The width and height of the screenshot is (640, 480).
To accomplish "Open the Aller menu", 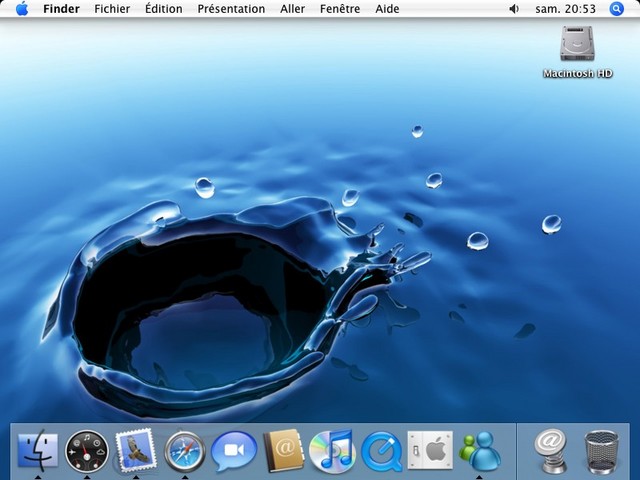I will click(x=292, y=9).
